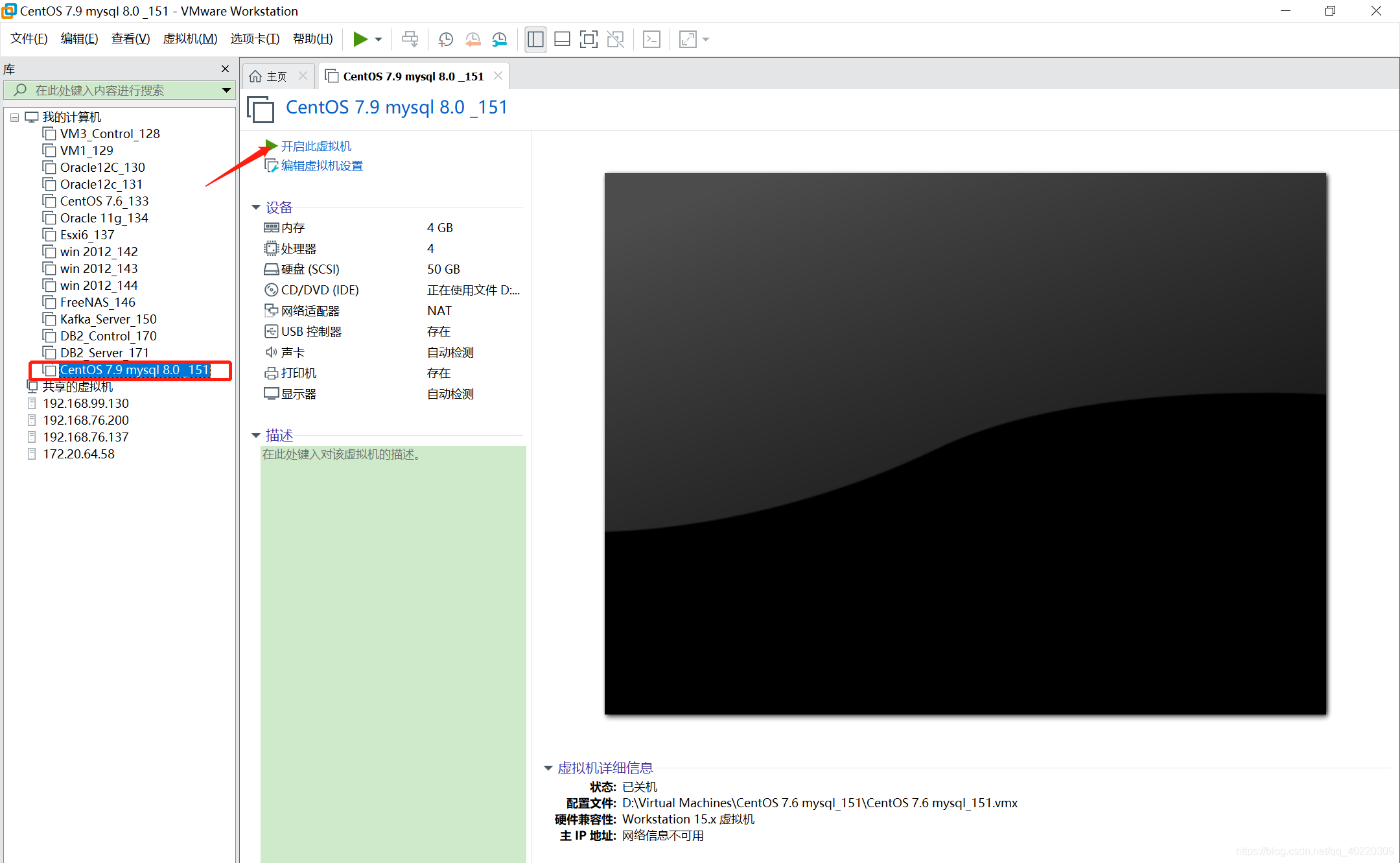Select DB2_Control_170 virtual machine

[x=108, y=336]
